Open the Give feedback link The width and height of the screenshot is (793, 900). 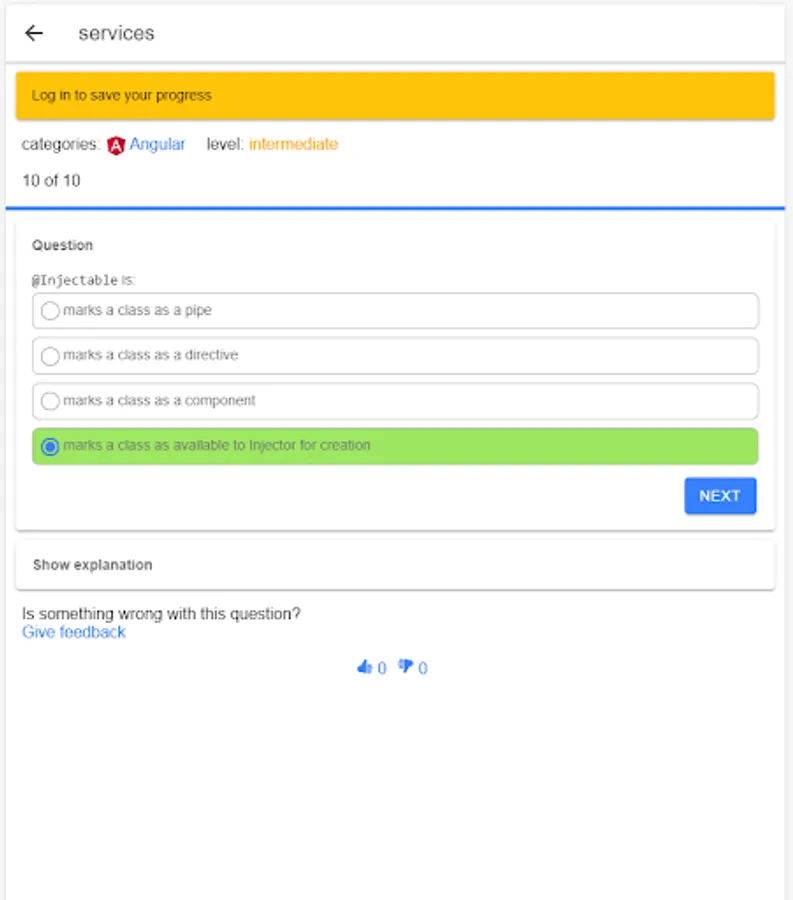74,632
